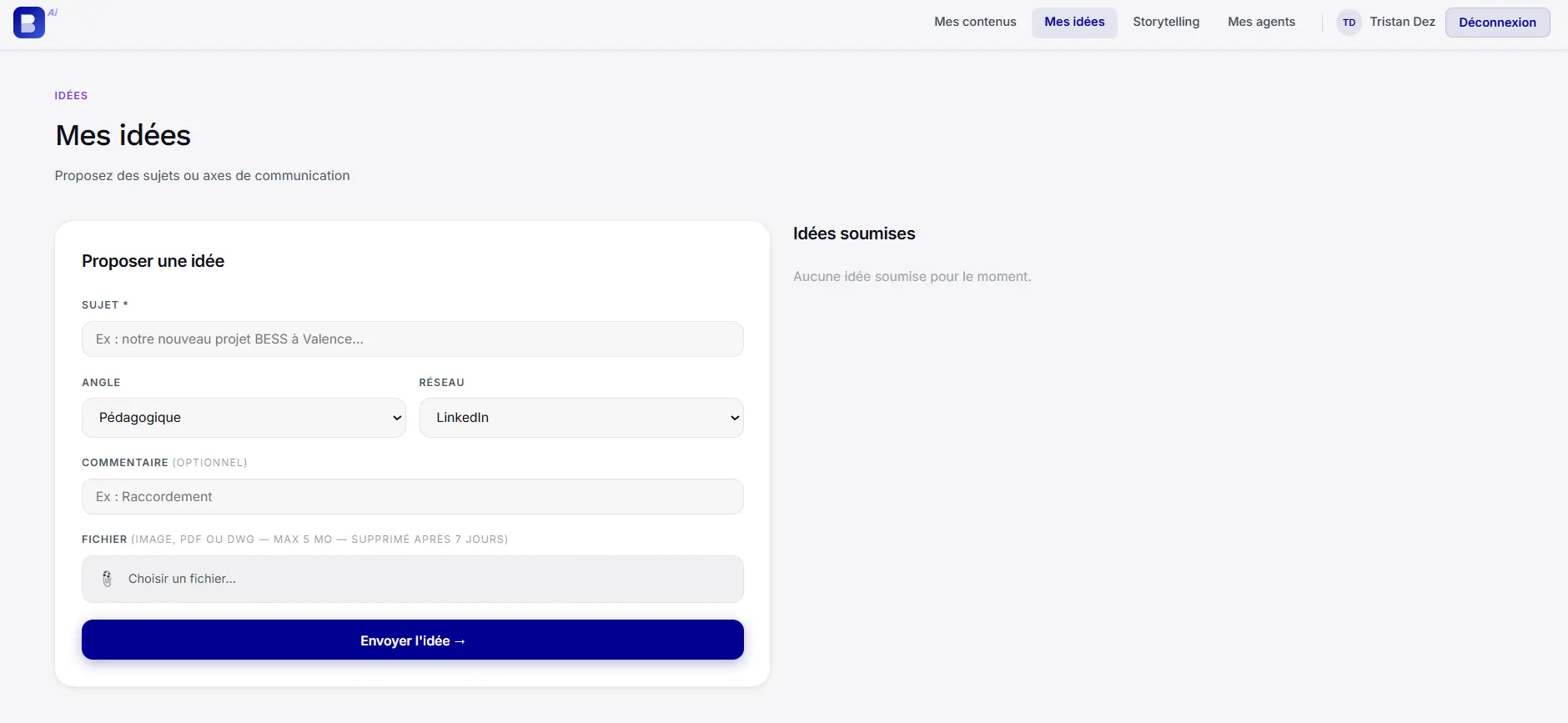Click the RÉSEAU field label

pyautogui.click(x=441, y=383)
